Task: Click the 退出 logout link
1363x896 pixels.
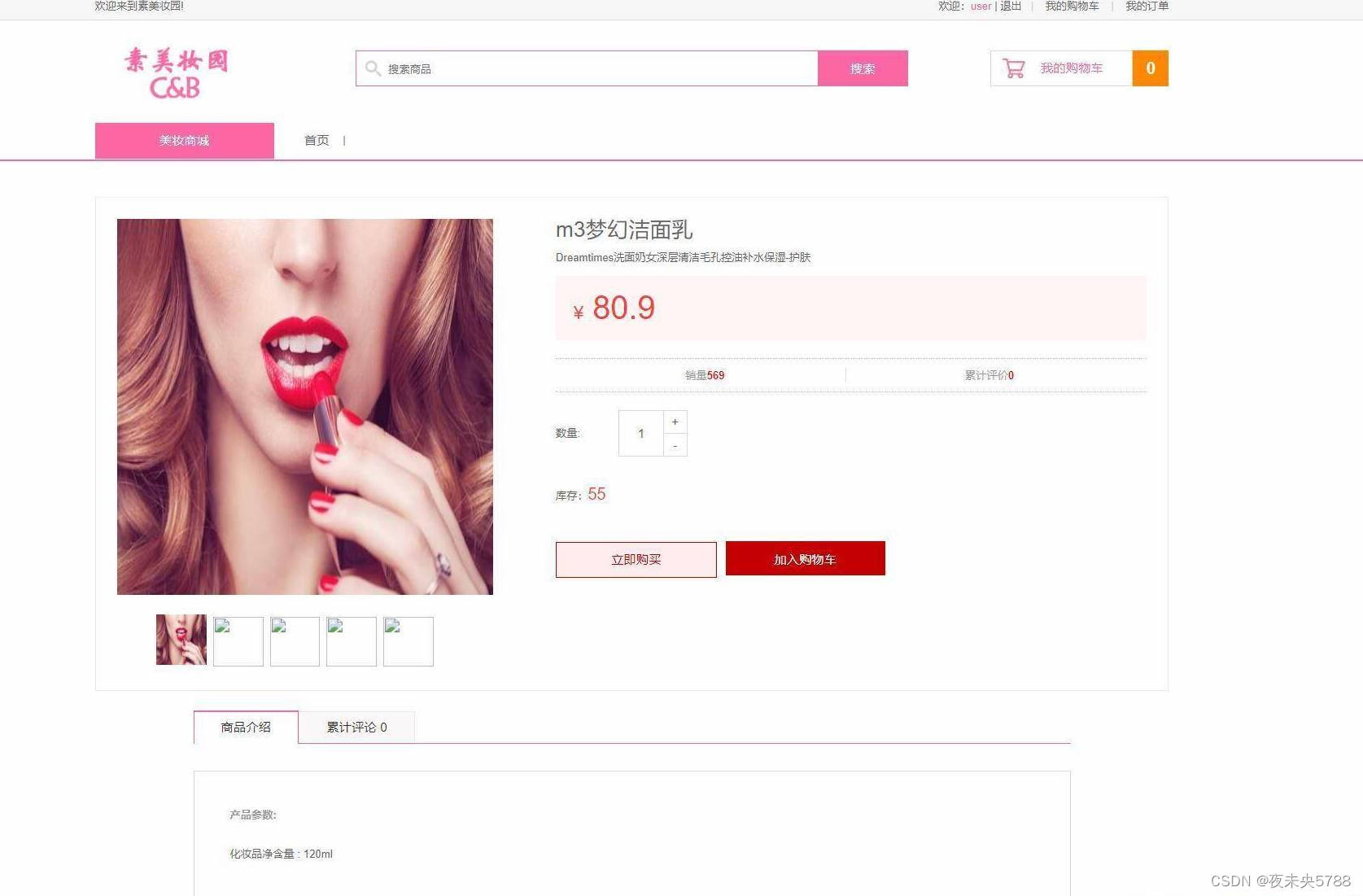Action: tap(1011, 7)
